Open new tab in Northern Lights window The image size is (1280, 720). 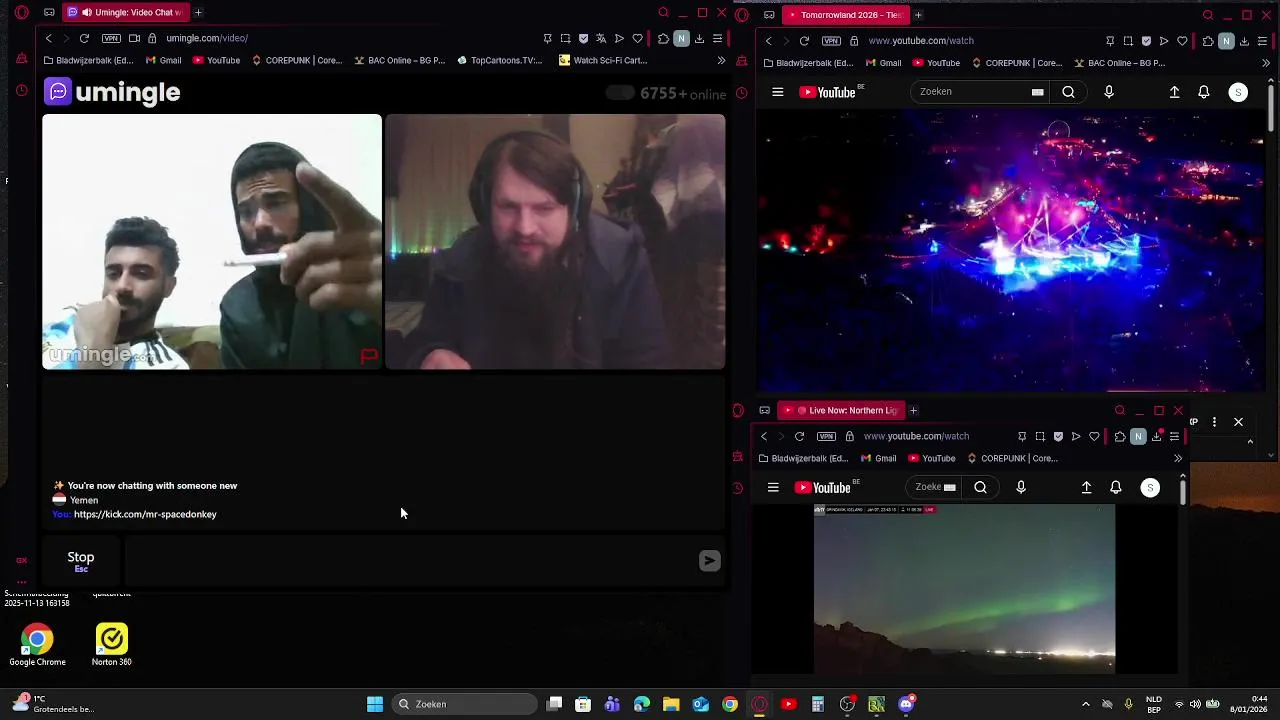coord(913,410)
